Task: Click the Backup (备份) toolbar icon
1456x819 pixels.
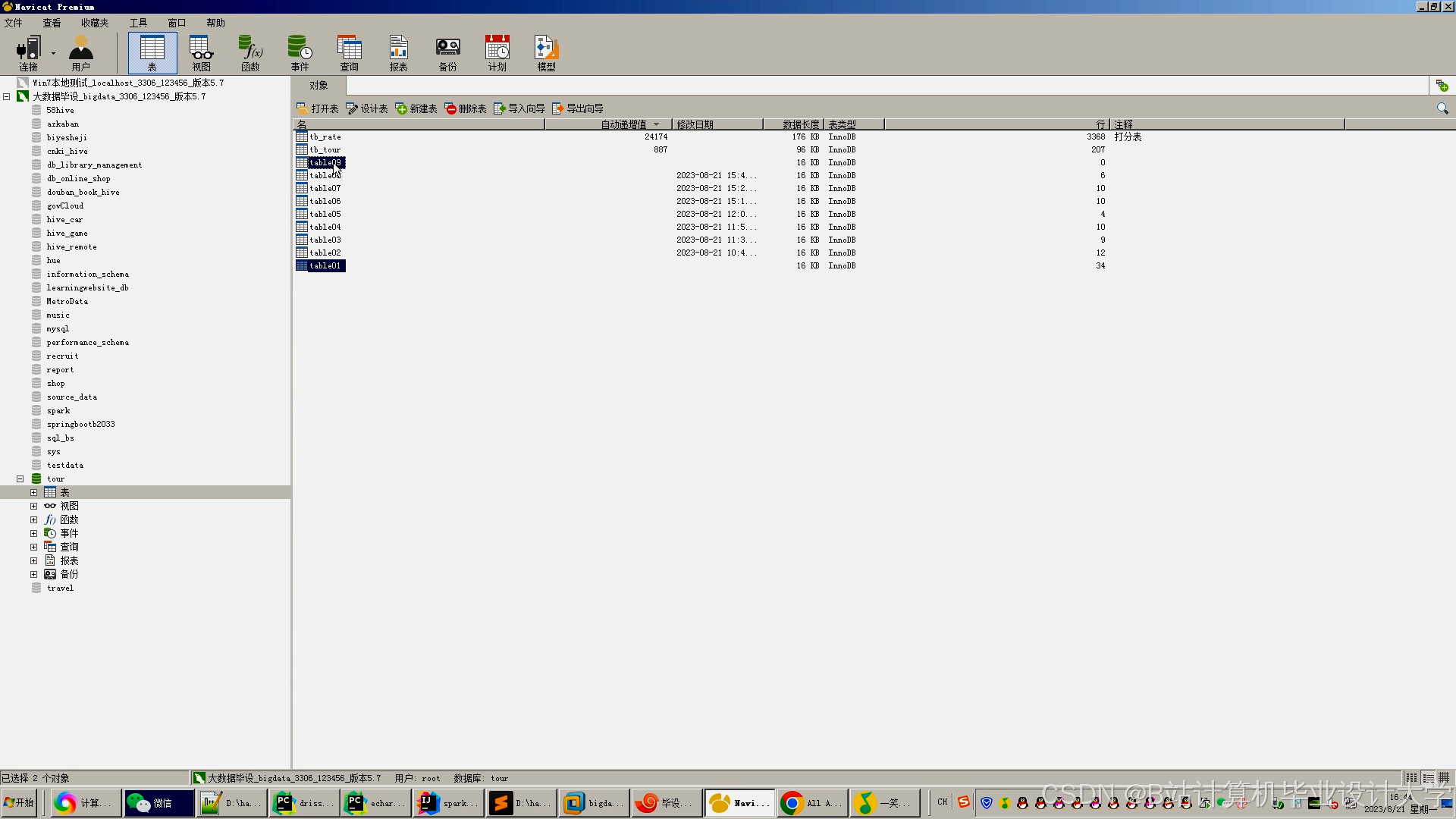Action: pyautogui.click(x=447, y=53)
